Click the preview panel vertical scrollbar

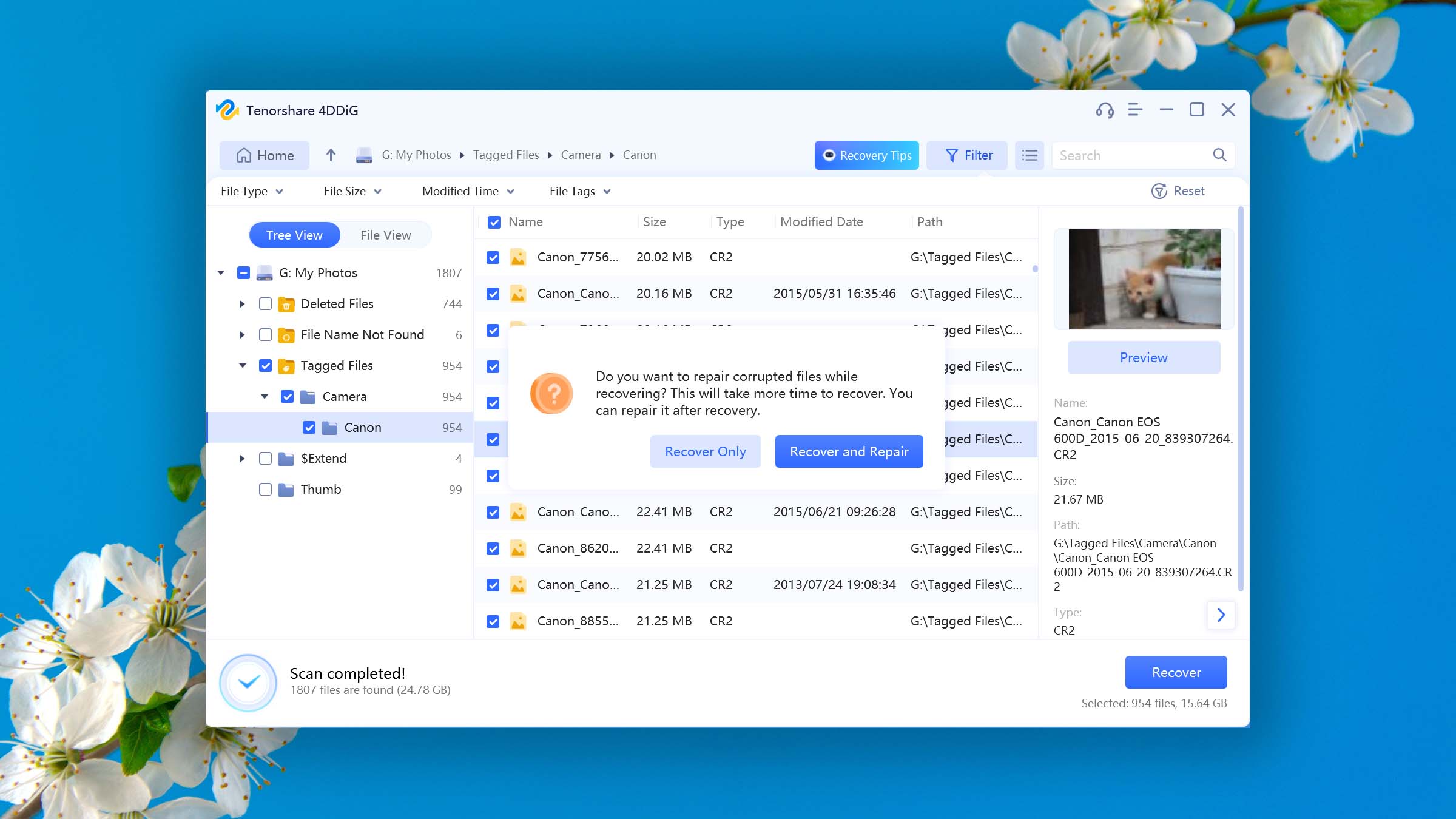[x=1241, y=399]
